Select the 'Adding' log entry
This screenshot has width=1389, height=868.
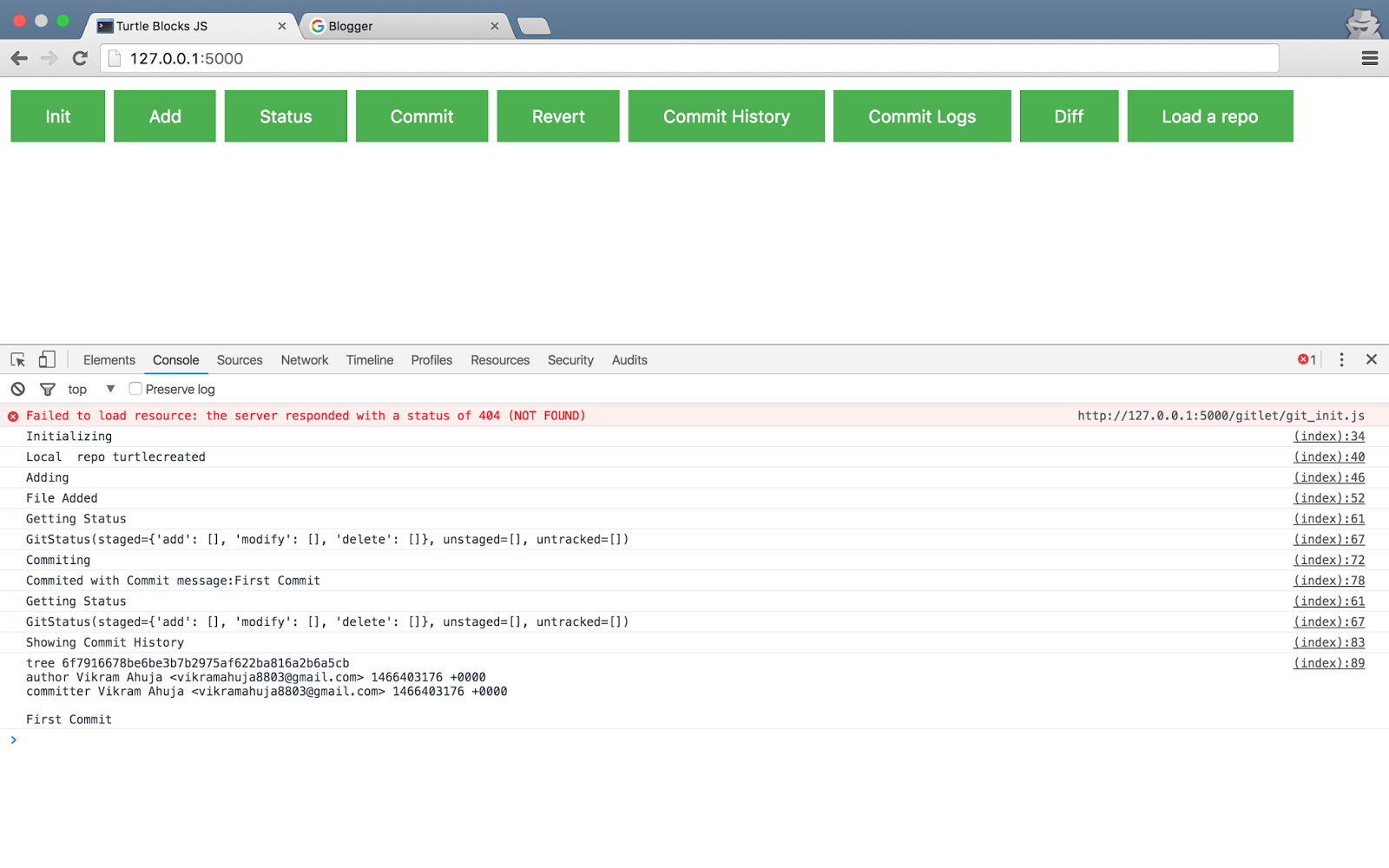click(47, 477)
